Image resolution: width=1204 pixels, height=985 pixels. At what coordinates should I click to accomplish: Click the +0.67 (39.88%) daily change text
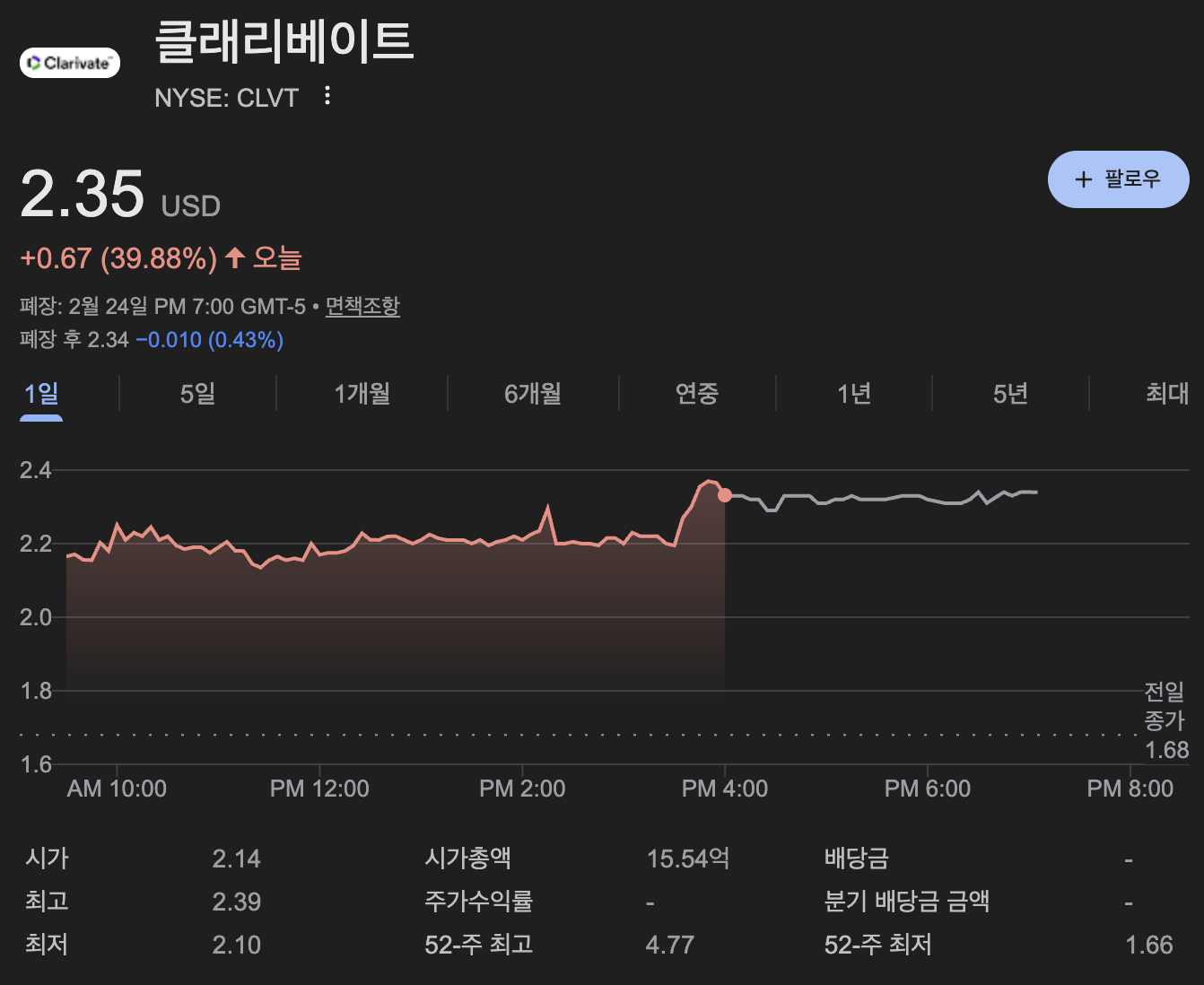click(x=118, y=258)
